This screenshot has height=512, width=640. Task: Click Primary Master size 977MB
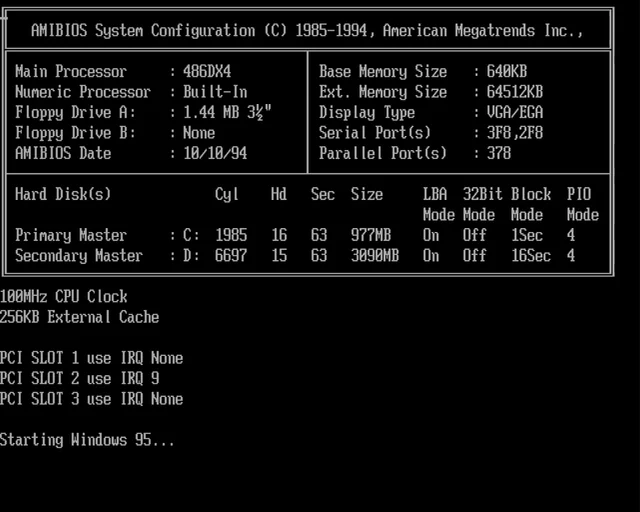[371, 236]
